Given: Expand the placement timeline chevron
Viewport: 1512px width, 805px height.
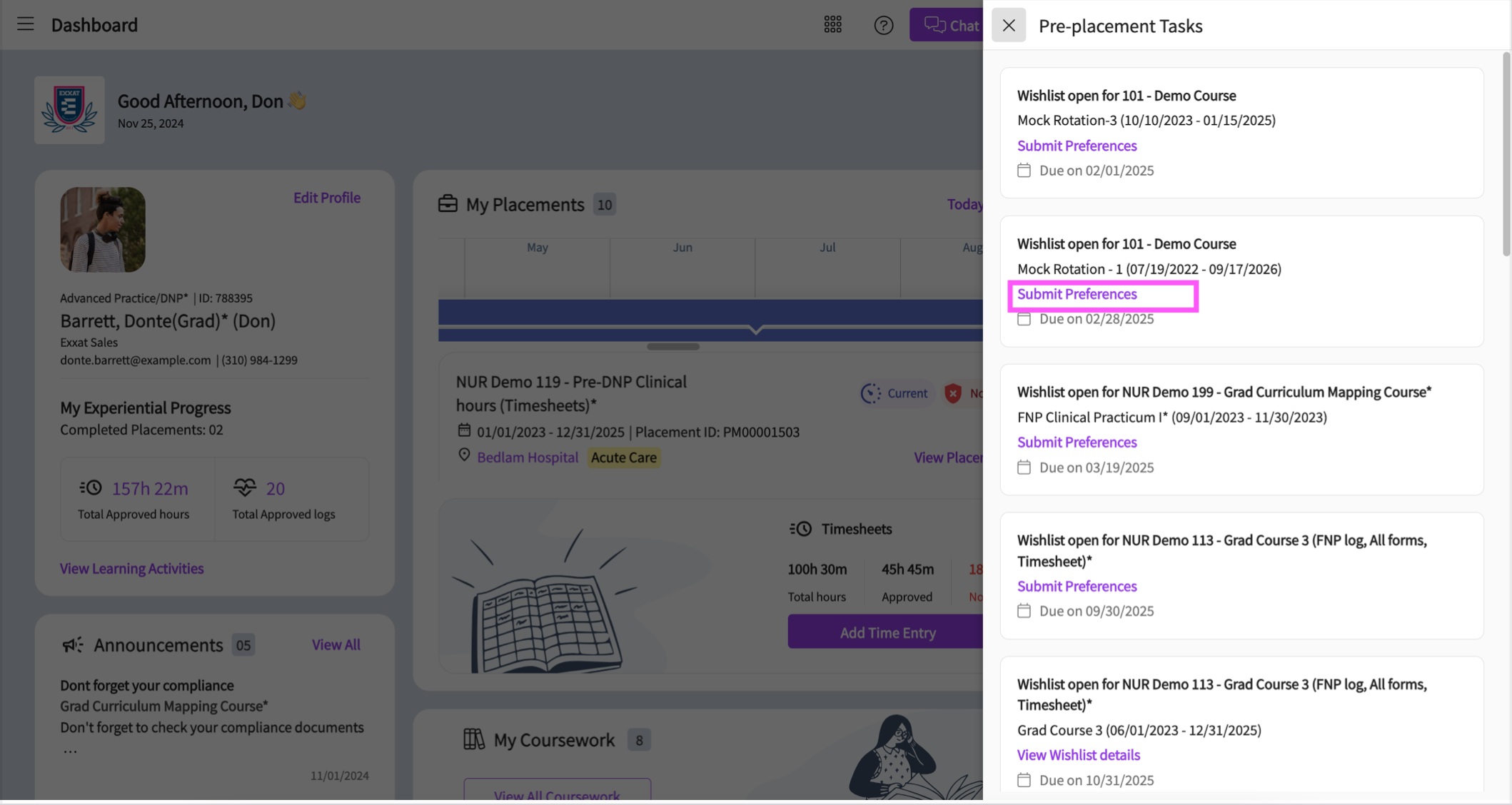Looking at the screenshot, I should click(755, 330).
